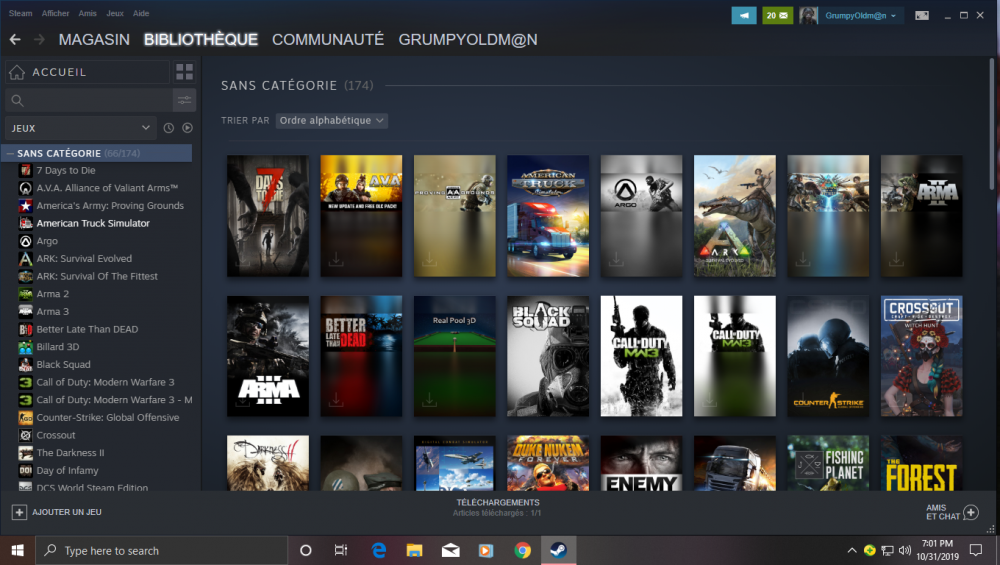Switch to the Bibliothèque tab

201,40
